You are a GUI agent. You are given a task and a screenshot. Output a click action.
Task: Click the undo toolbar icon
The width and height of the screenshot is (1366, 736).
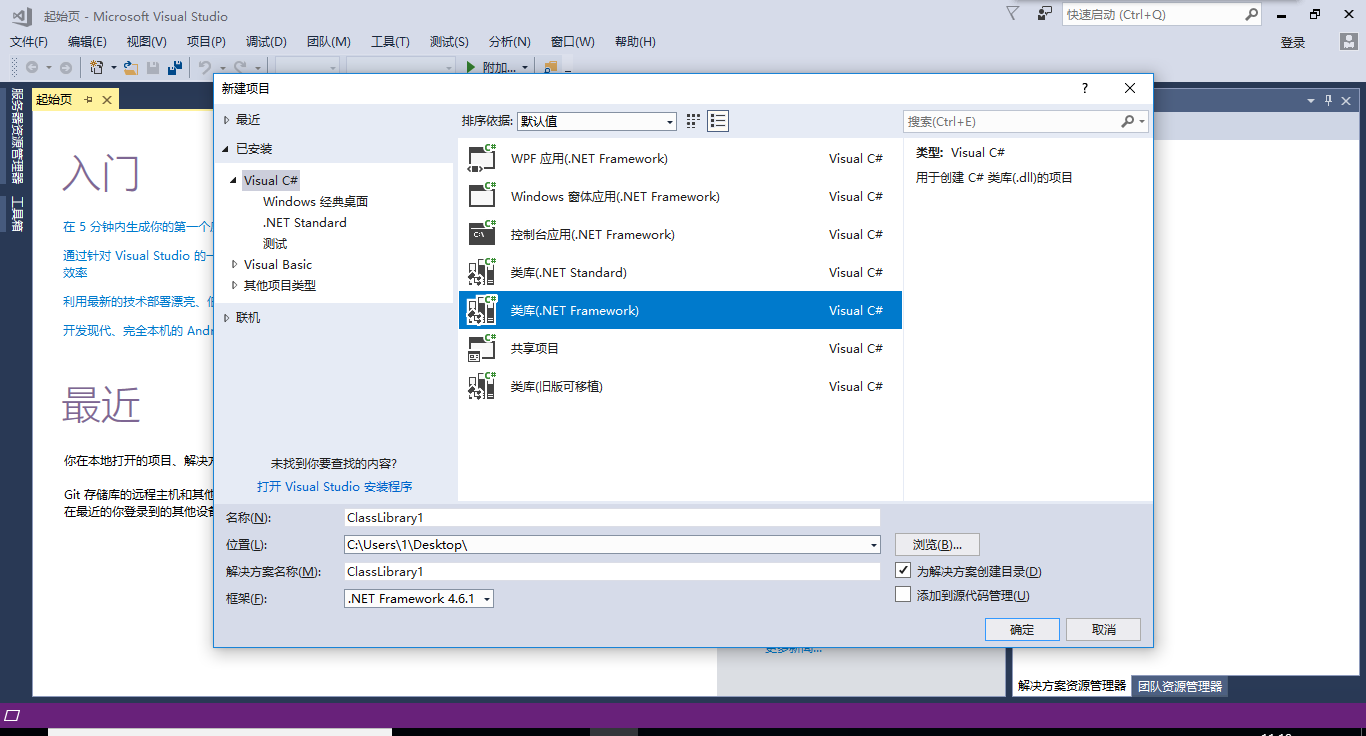pyautogui.click(x=205, y=67)
